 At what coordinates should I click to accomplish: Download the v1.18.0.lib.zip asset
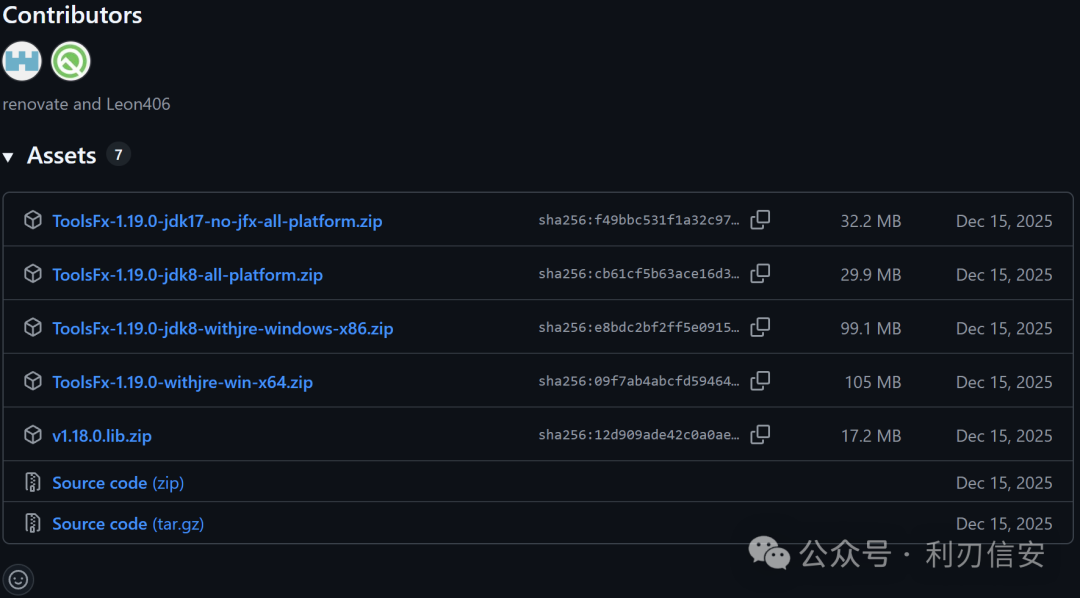pyautogui.click(x=102, y=436)
